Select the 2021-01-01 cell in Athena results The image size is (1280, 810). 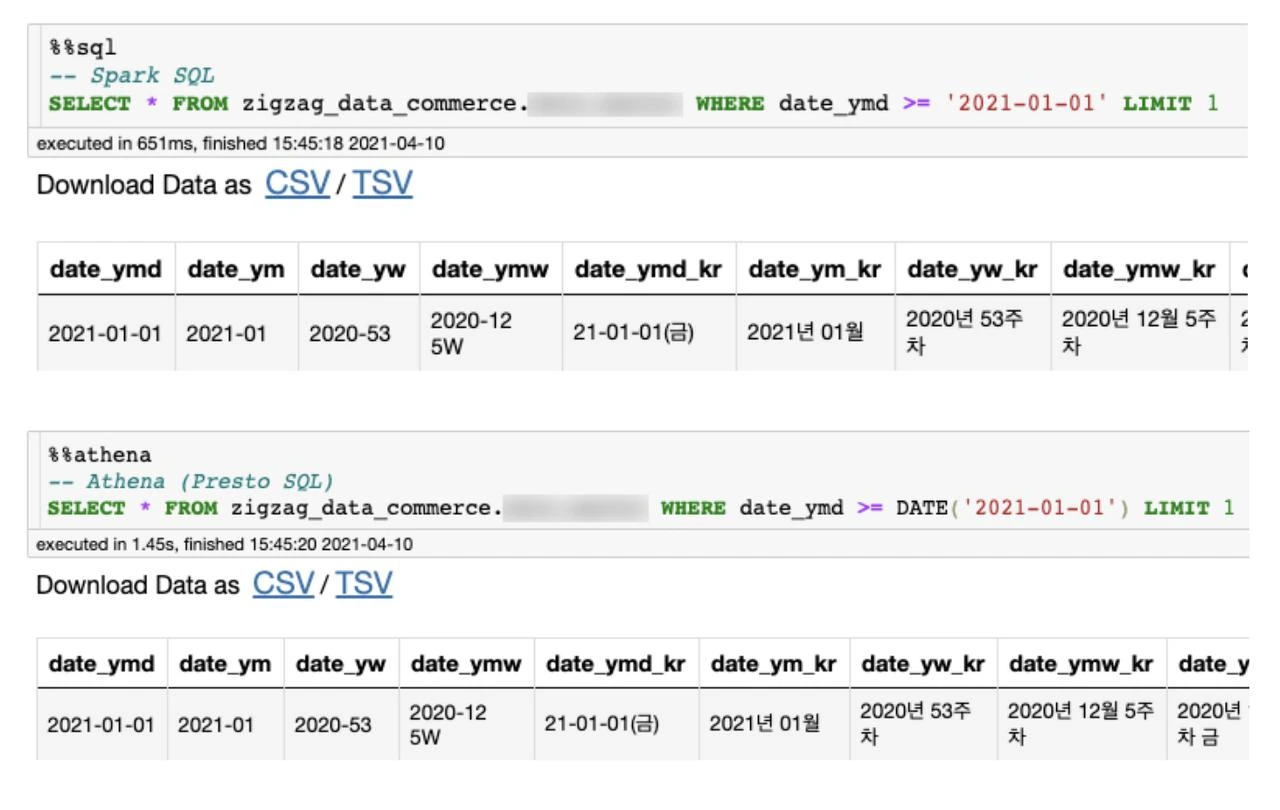pyautogui.click(x=102, y=724)
